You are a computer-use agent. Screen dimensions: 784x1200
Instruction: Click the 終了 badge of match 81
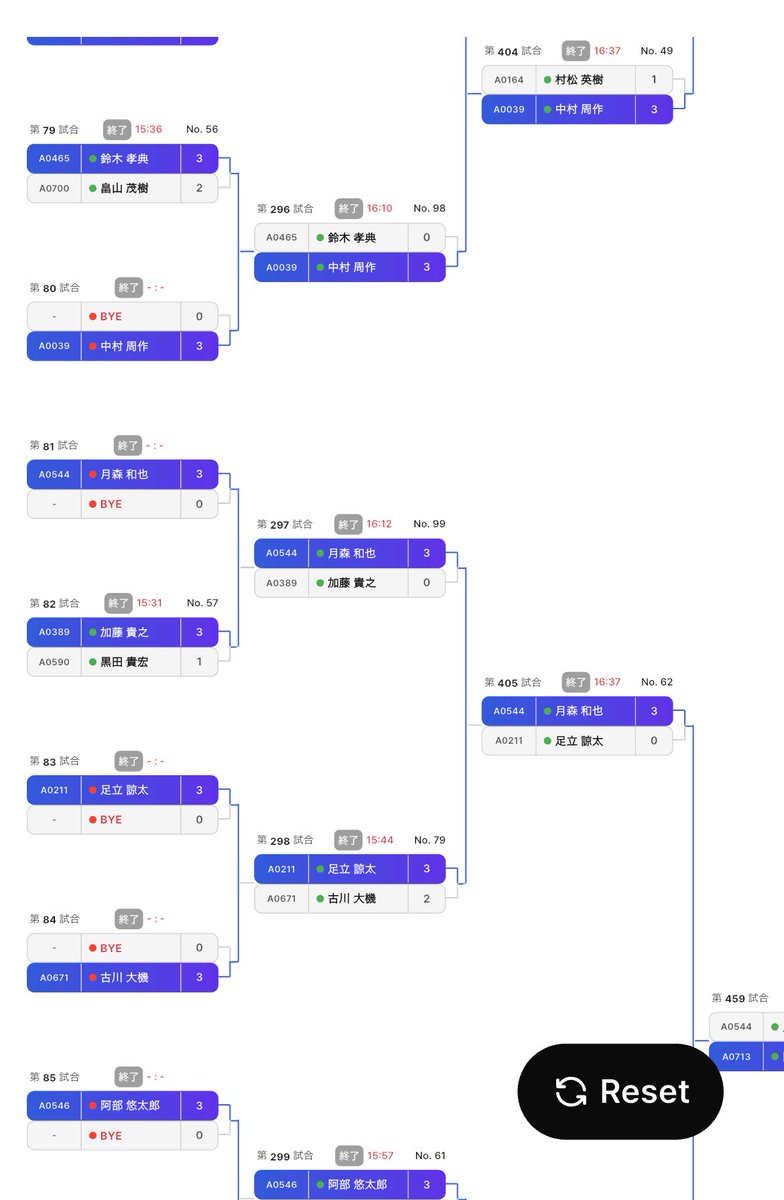(x=129, y=446)
